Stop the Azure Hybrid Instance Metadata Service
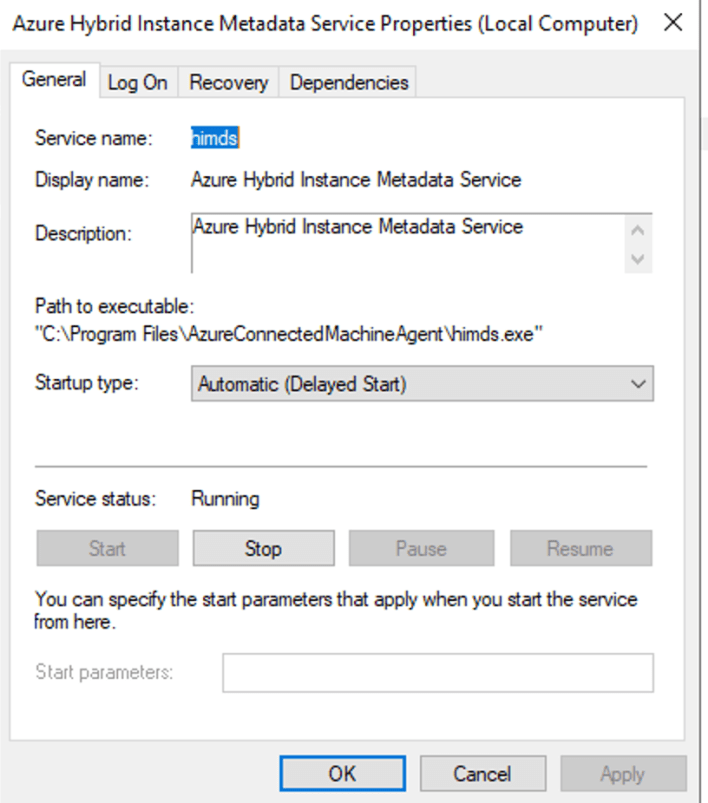 pos(263,548)
